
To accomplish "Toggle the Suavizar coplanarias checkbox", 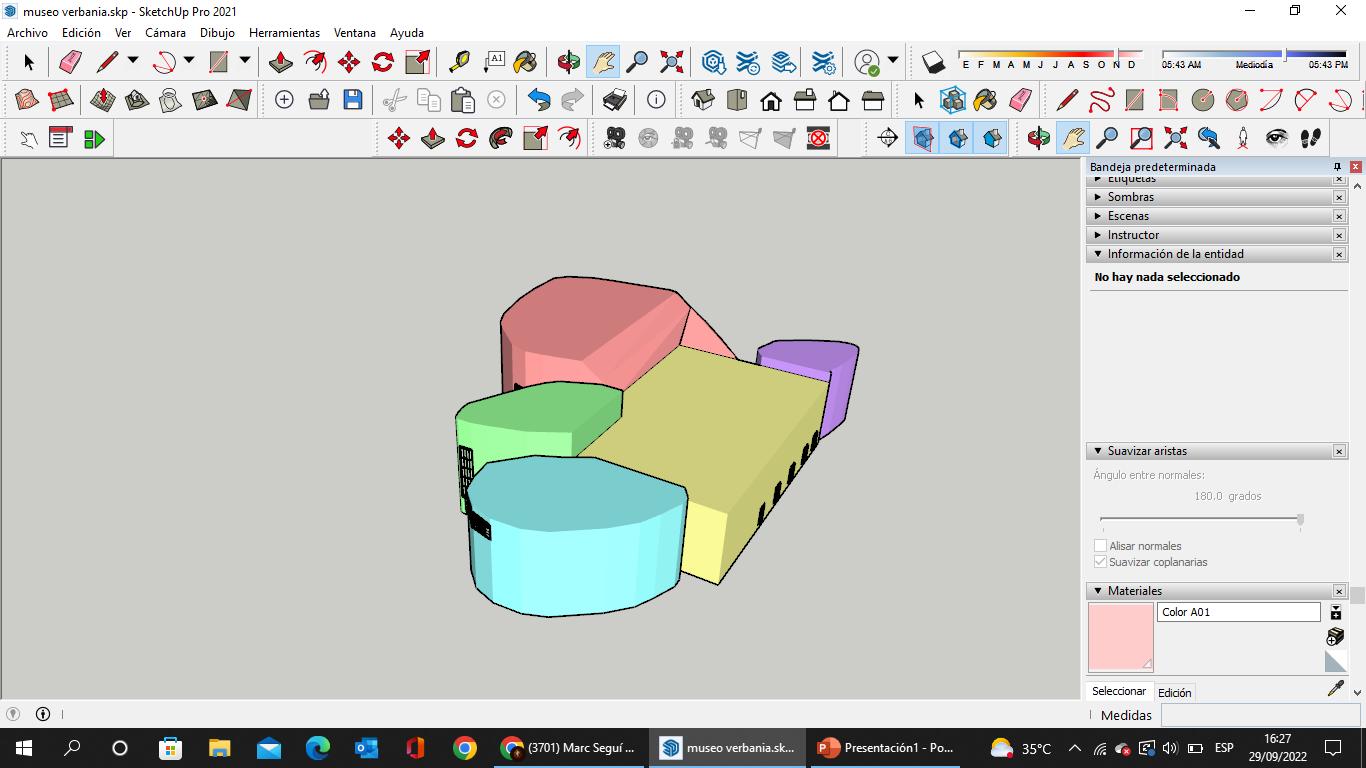I will (x=1101, y=562).
